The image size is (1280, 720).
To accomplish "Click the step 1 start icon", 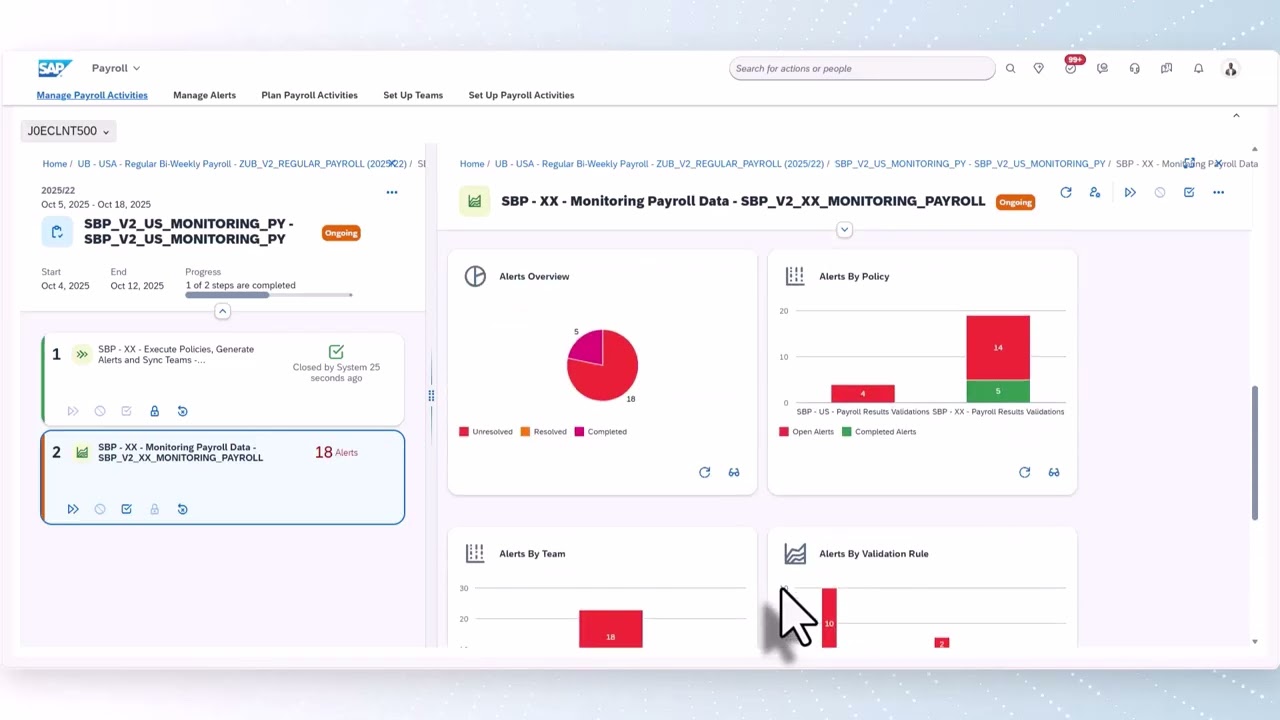I will [73, 411].
